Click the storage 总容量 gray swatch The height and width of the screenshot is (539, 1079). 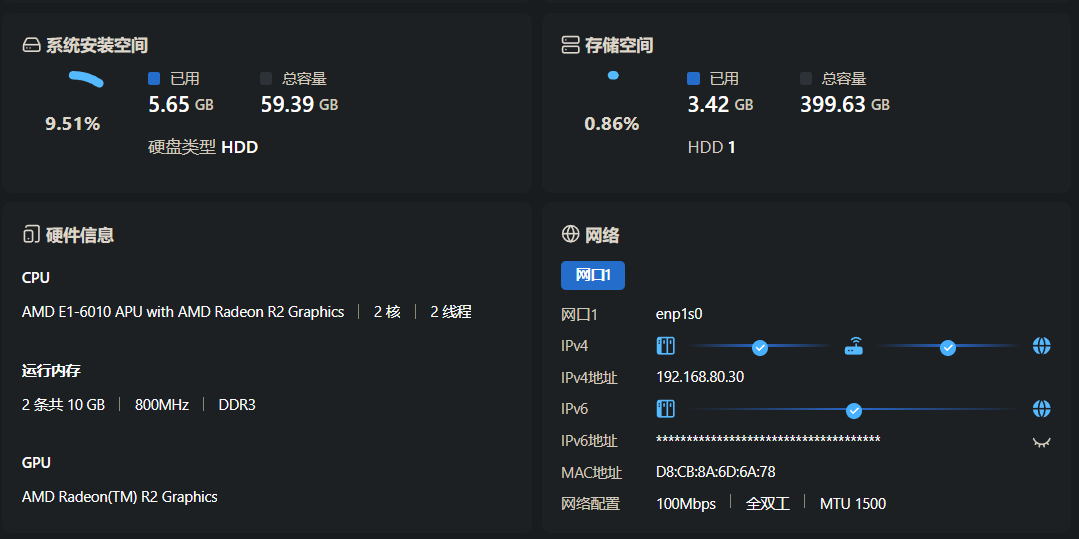(806, 78)
